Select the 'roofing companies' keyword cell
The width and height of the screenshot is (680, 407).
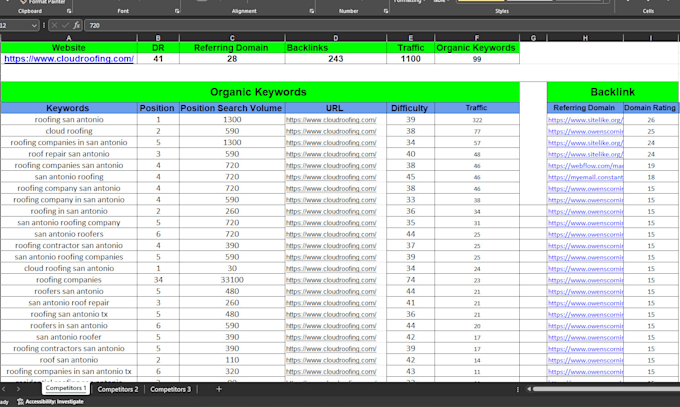click(69, 280)
